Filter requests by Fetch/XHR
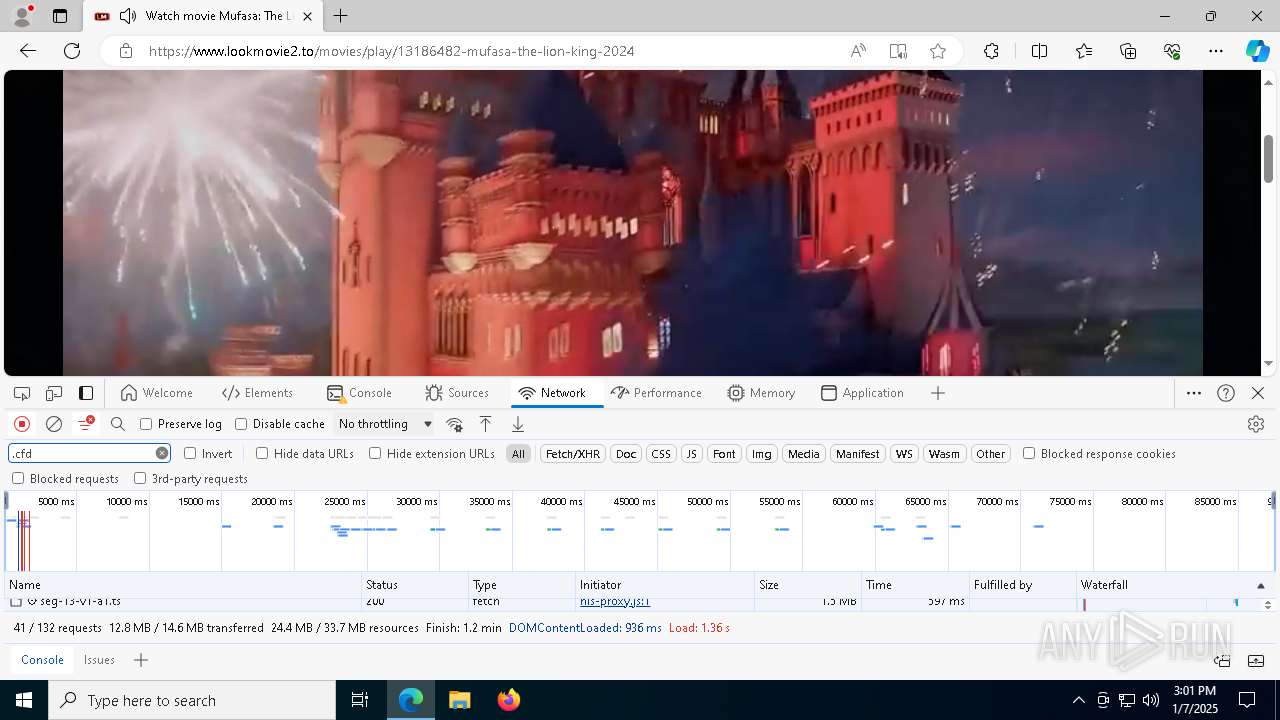 coord(573,454)
